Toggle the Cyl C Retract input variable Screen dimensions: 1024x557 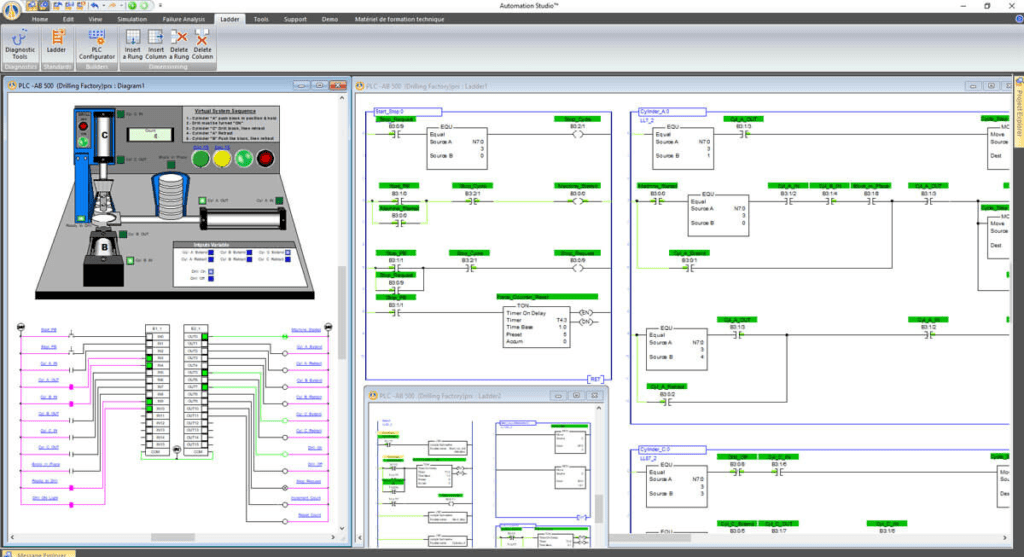point(288,259)
